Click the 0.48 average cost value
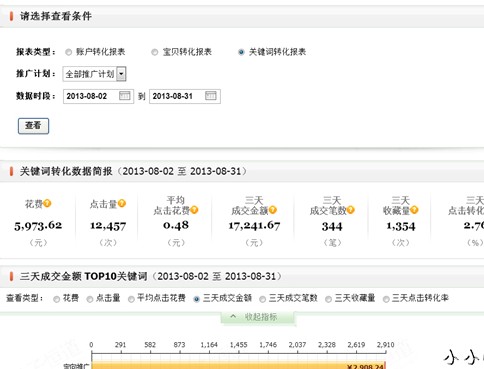The image size is (484, 369). coord(176,225)
